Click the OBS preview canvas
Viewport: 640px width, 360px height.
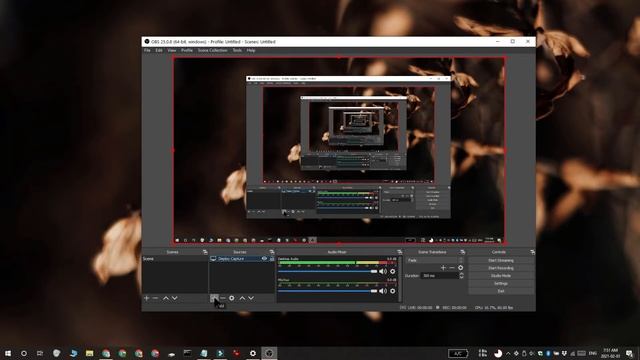(x=339, y=151)
